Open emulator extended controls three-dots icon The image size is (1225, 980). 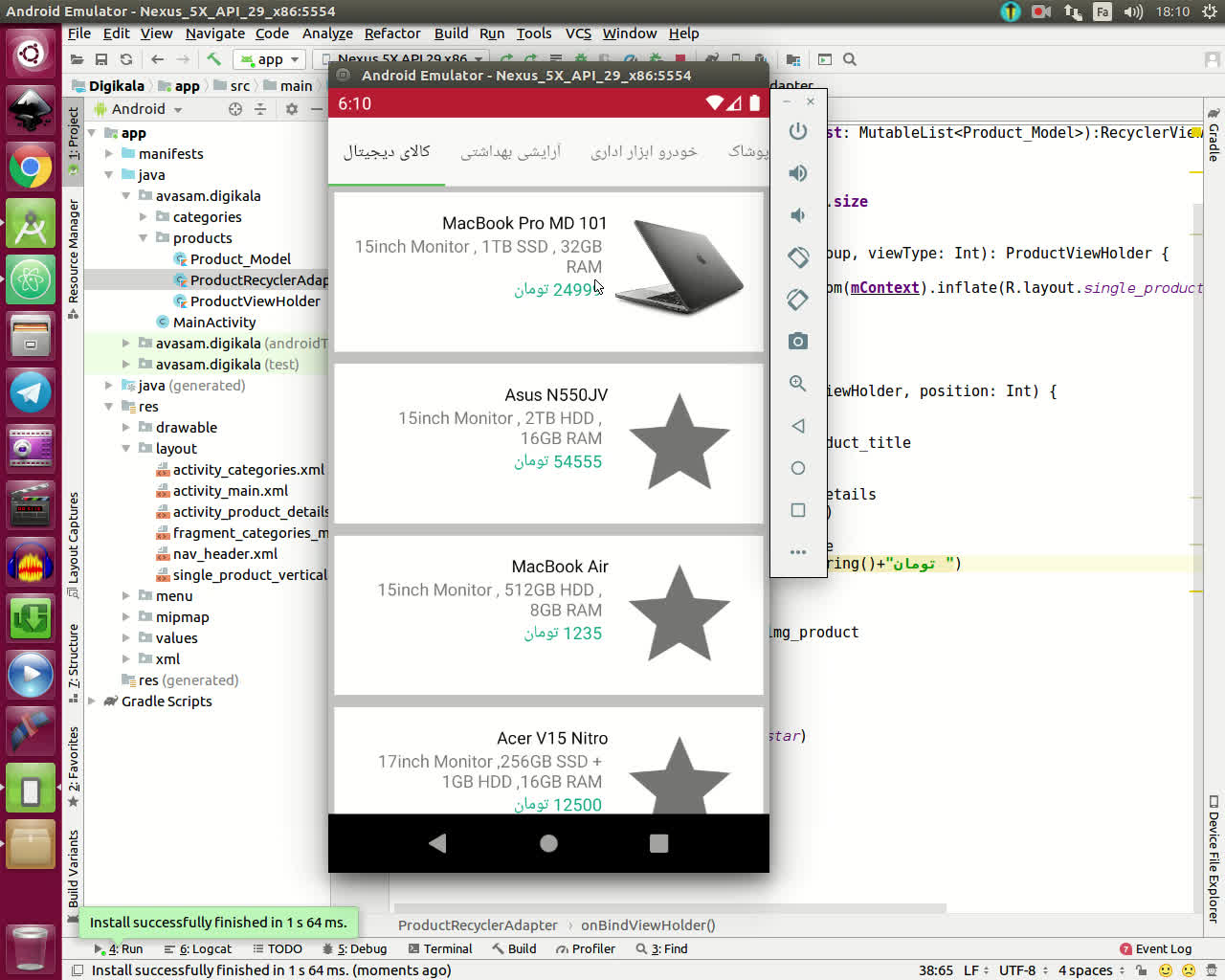tap(797, 552)
